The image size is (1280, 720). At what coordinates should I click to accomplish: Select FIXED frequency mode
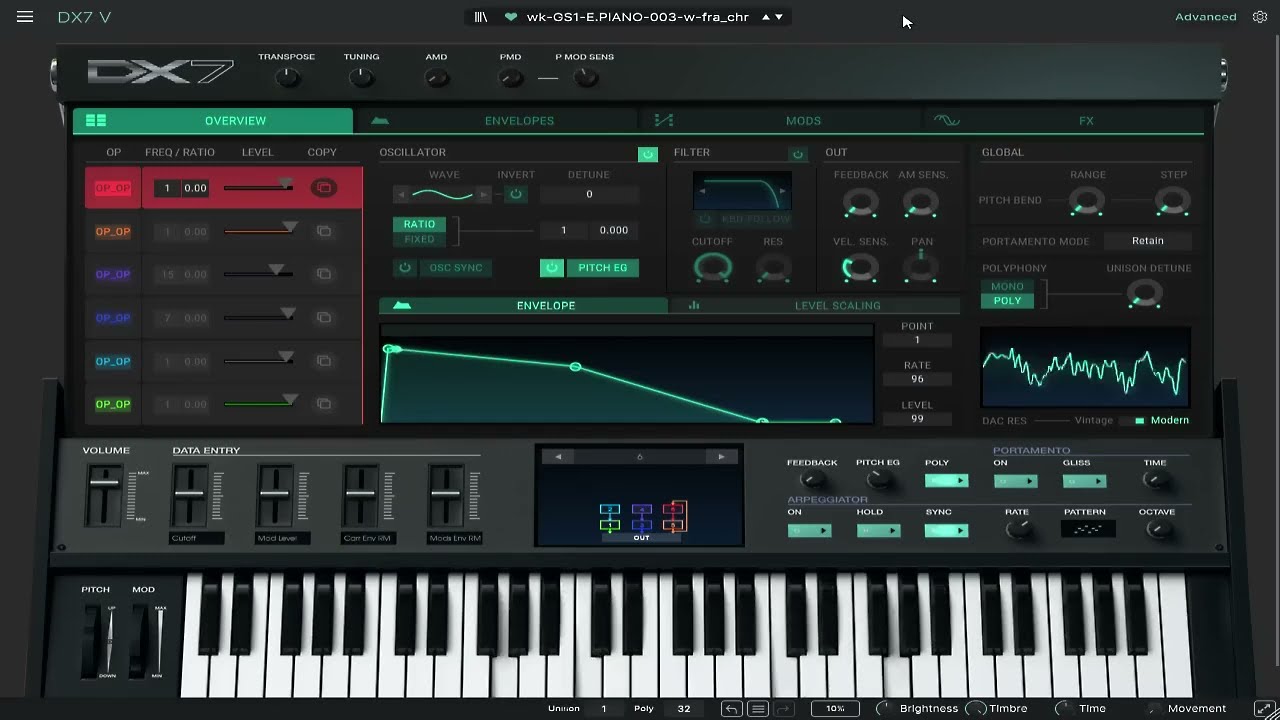coord(419,239)
